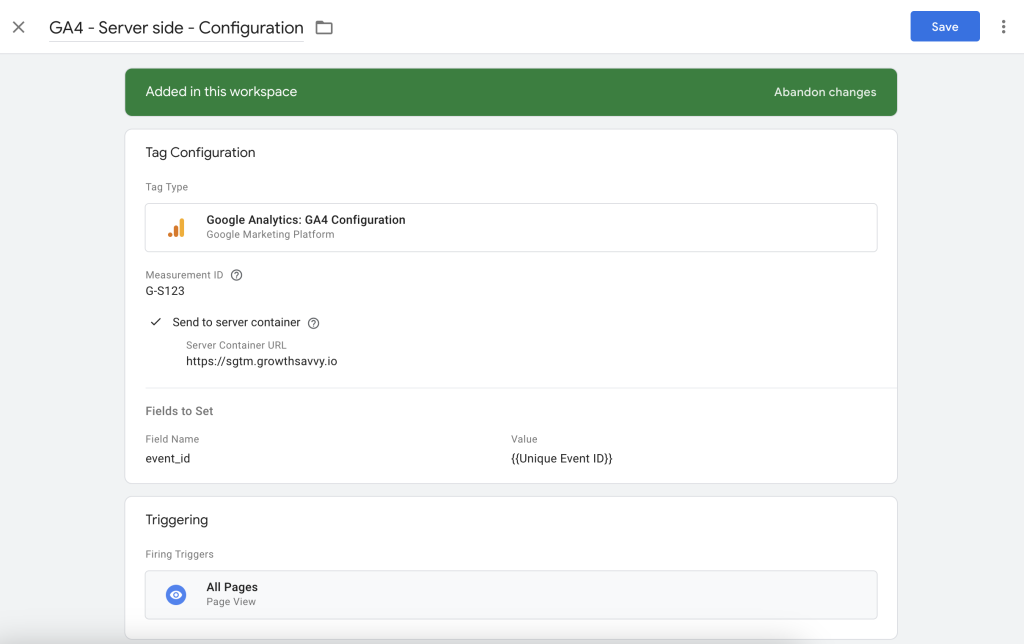Select the GA4 Configuration tag type card
This screenshot has height=644, width=1024.
(x=511, y=227)
